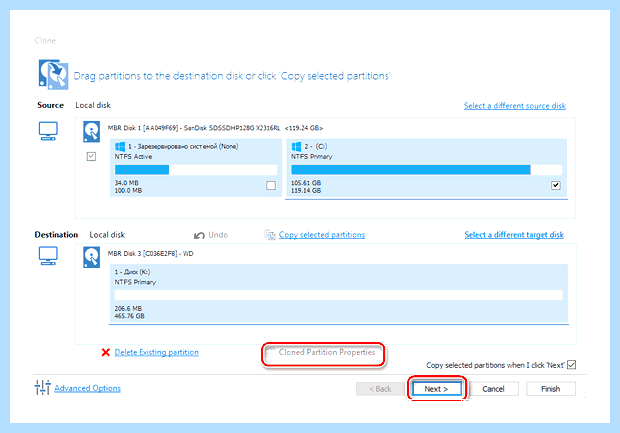Click the Finish button
The height and width of the screenshot is (433, 620).
[x=550, y=389]
